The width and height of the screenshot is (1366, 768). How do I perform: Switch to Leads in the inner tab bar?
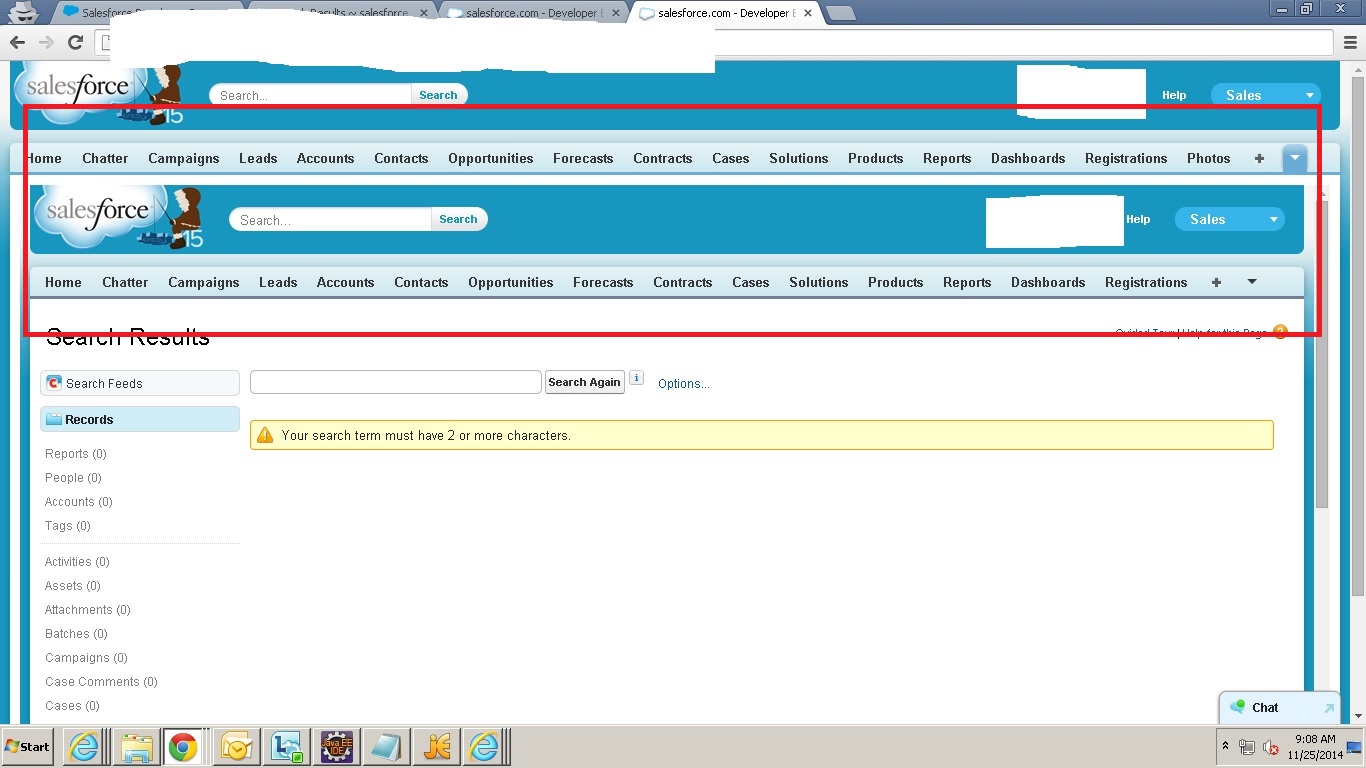click(x=278, y=282)
